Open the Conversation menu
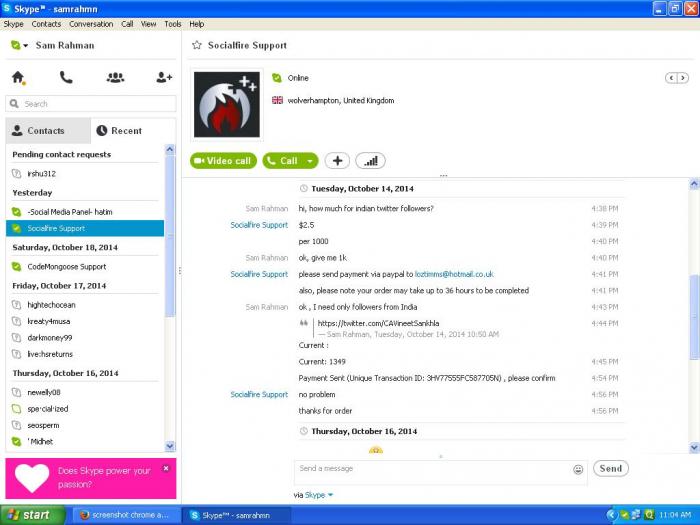 [x=91, y=24]
